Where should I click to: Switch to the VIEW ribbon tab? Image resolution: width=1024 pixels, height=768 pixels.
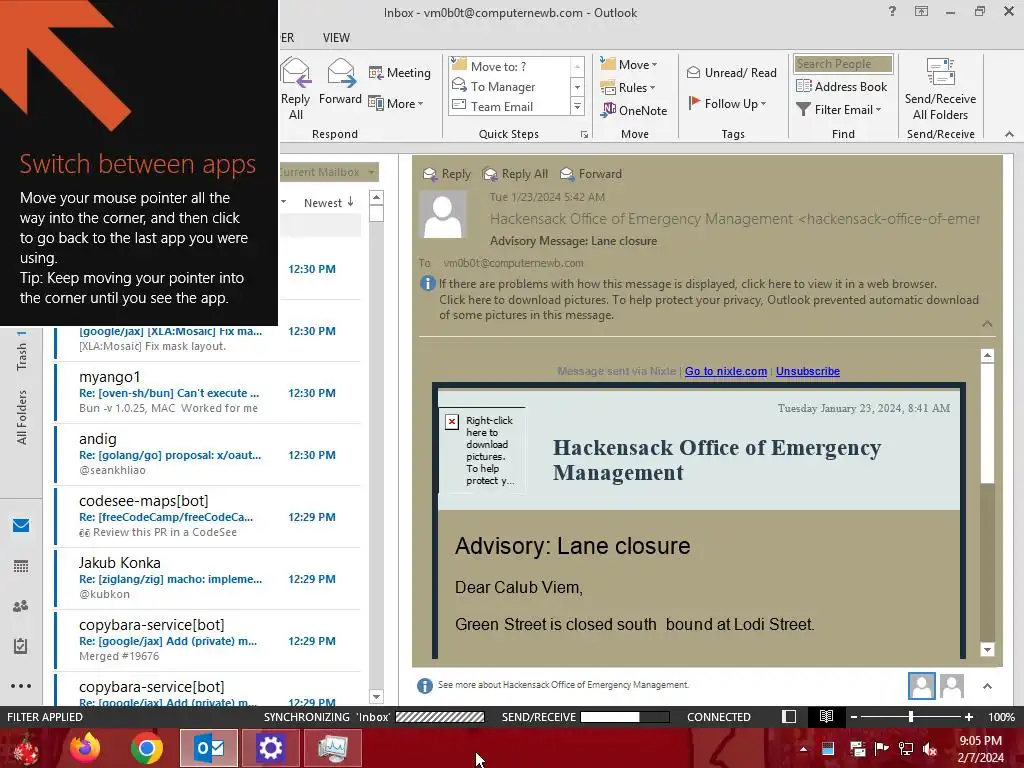336,38
